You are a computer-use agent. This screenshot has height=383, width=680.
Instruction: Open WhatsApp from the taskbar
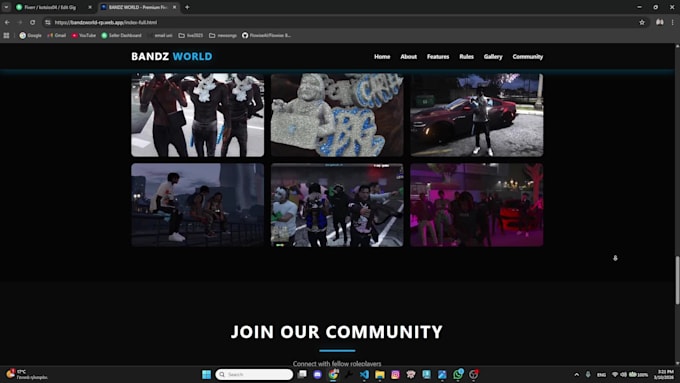click(x=458, y=374)
